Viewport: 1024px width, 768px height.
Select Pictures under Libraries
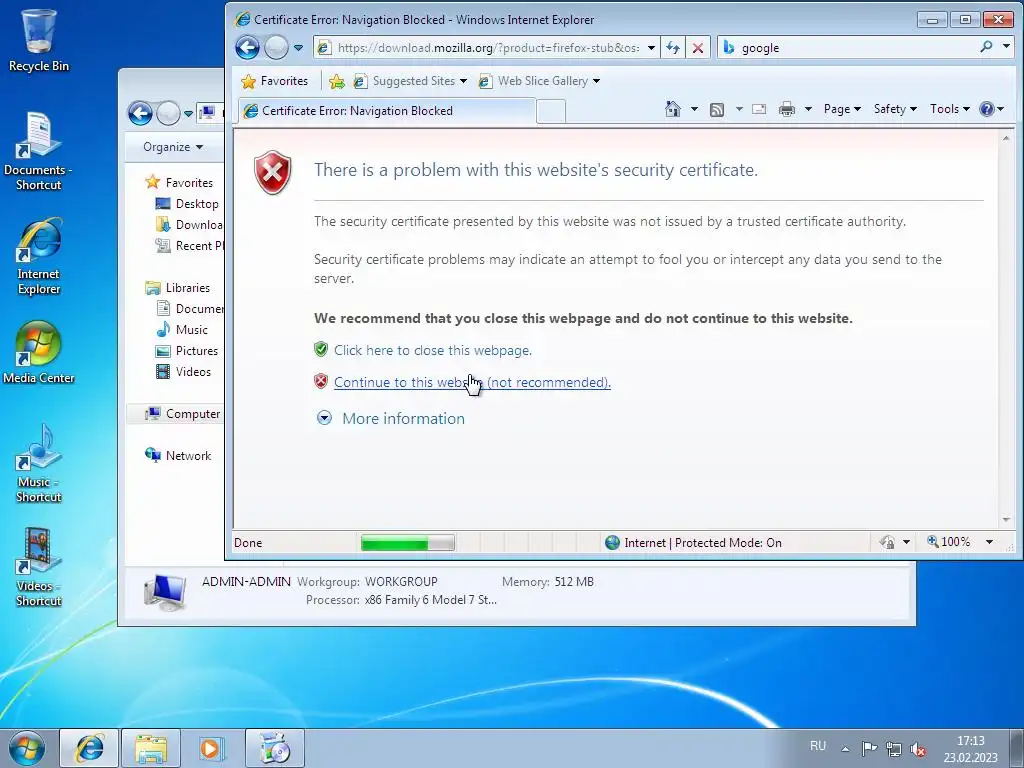[187, 351]
